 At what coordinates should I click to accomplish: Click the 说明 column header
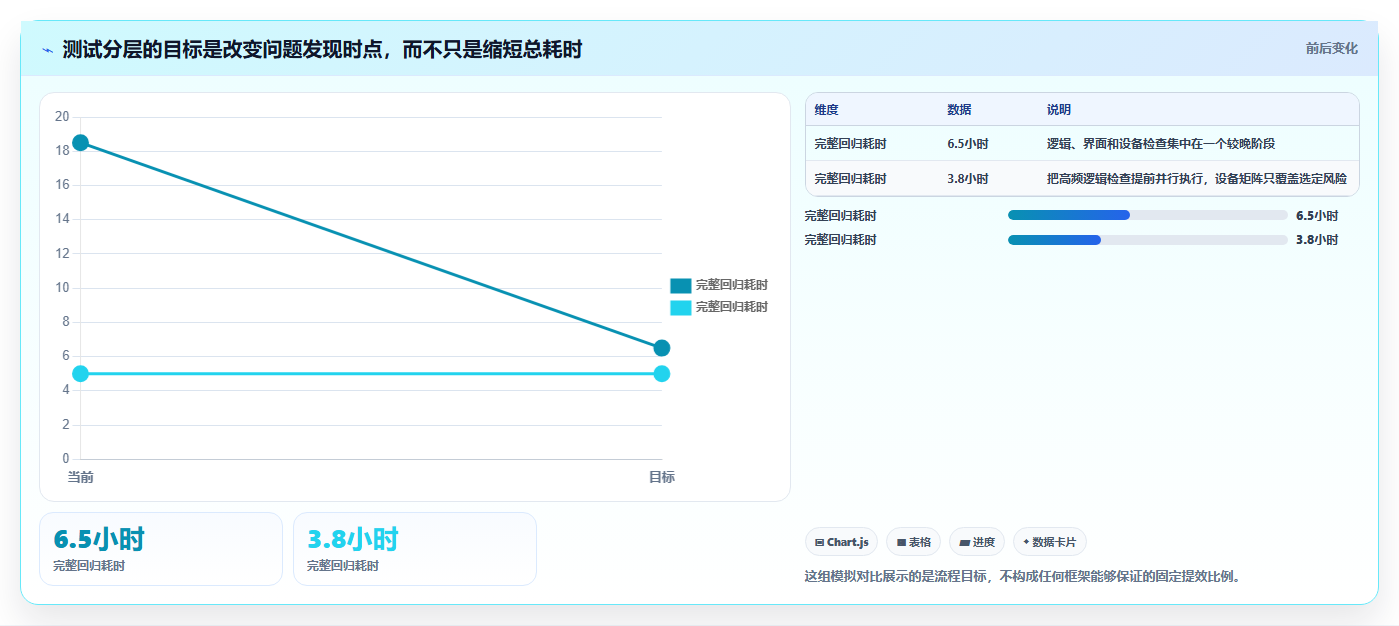(x=1059, y=110)
